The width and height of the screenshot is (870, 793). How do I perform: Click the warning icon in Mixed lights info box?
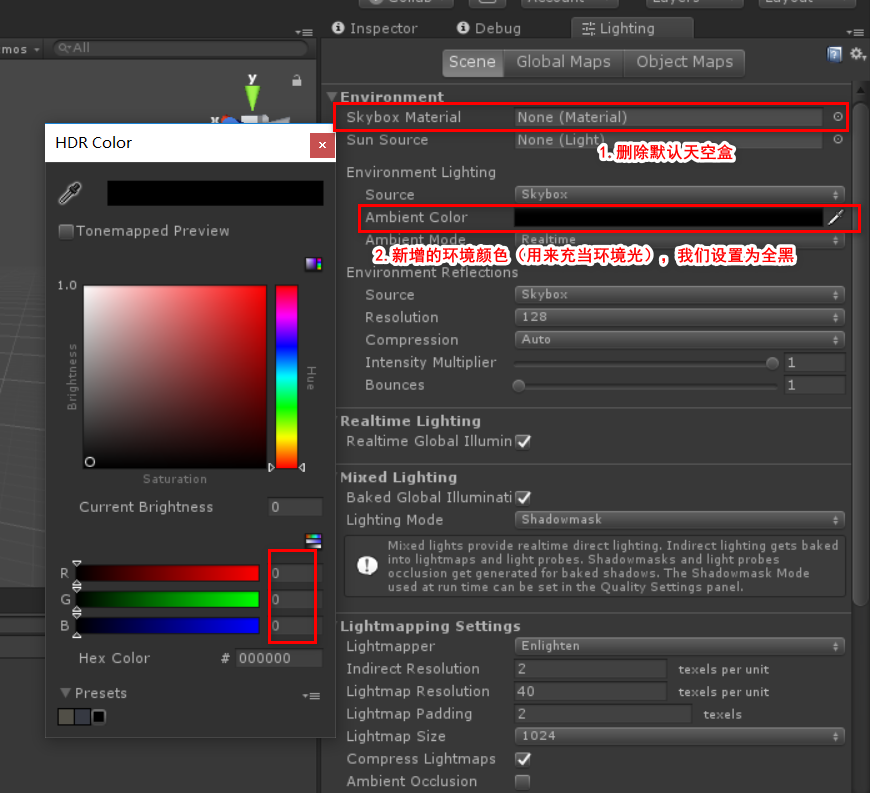367,566
